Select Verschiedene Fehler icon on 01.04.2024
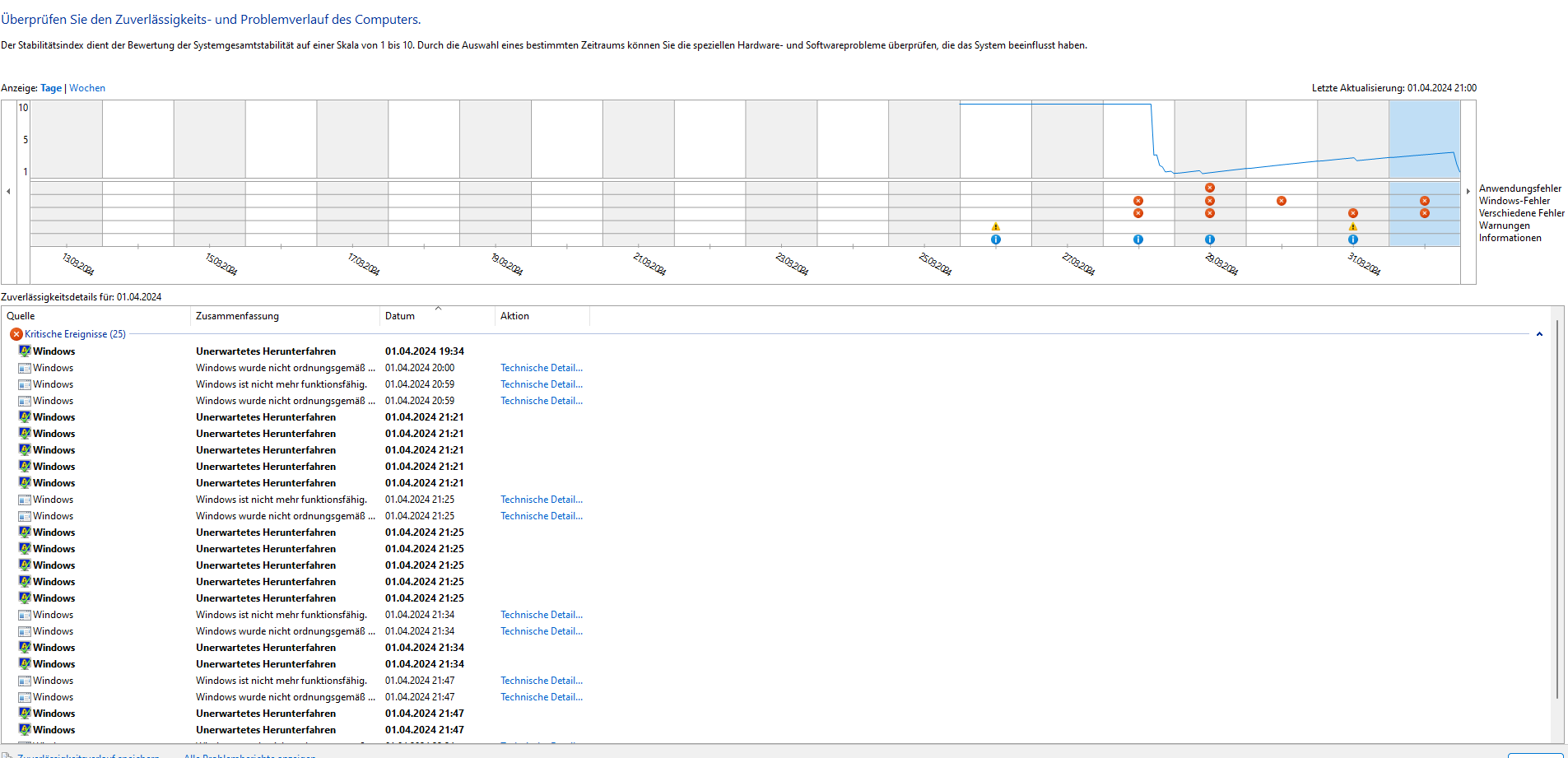1568x758 pixels. pos(1425,213)
